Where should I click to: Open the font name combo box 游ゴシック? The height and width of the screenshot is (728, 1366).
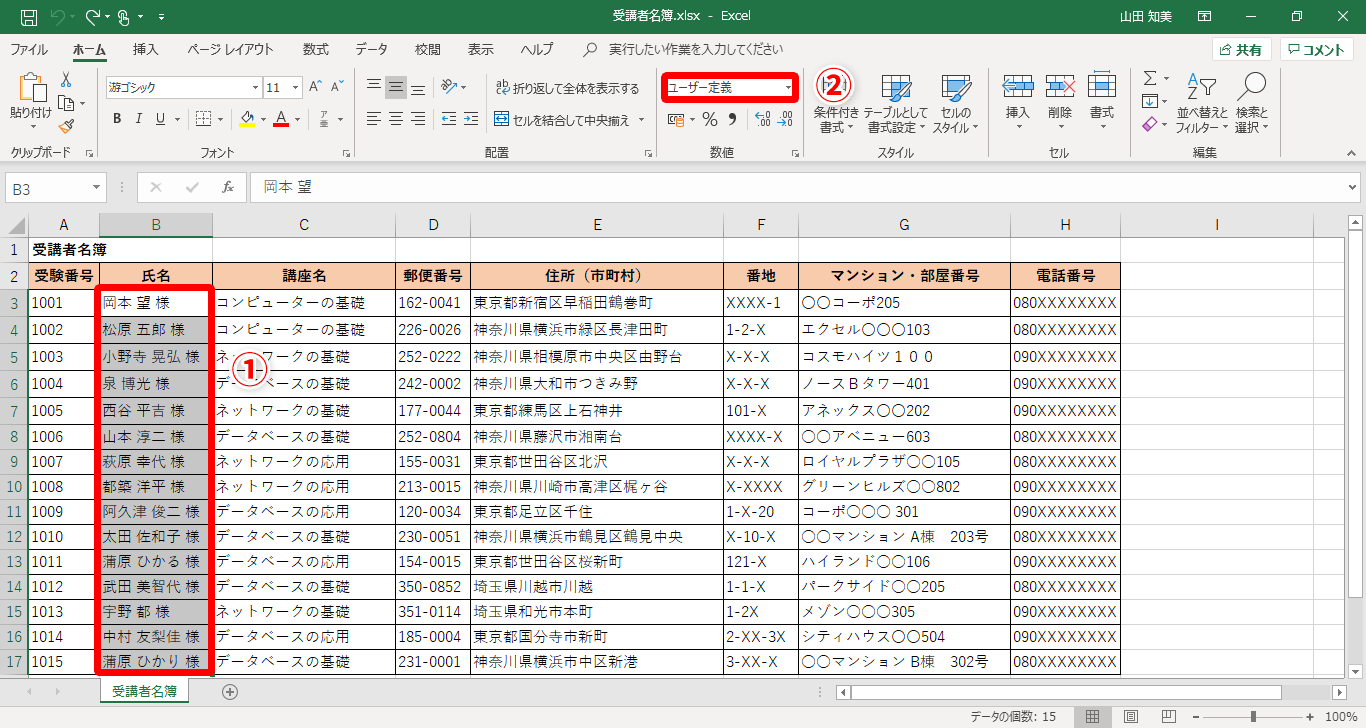(x=184, y=87)
